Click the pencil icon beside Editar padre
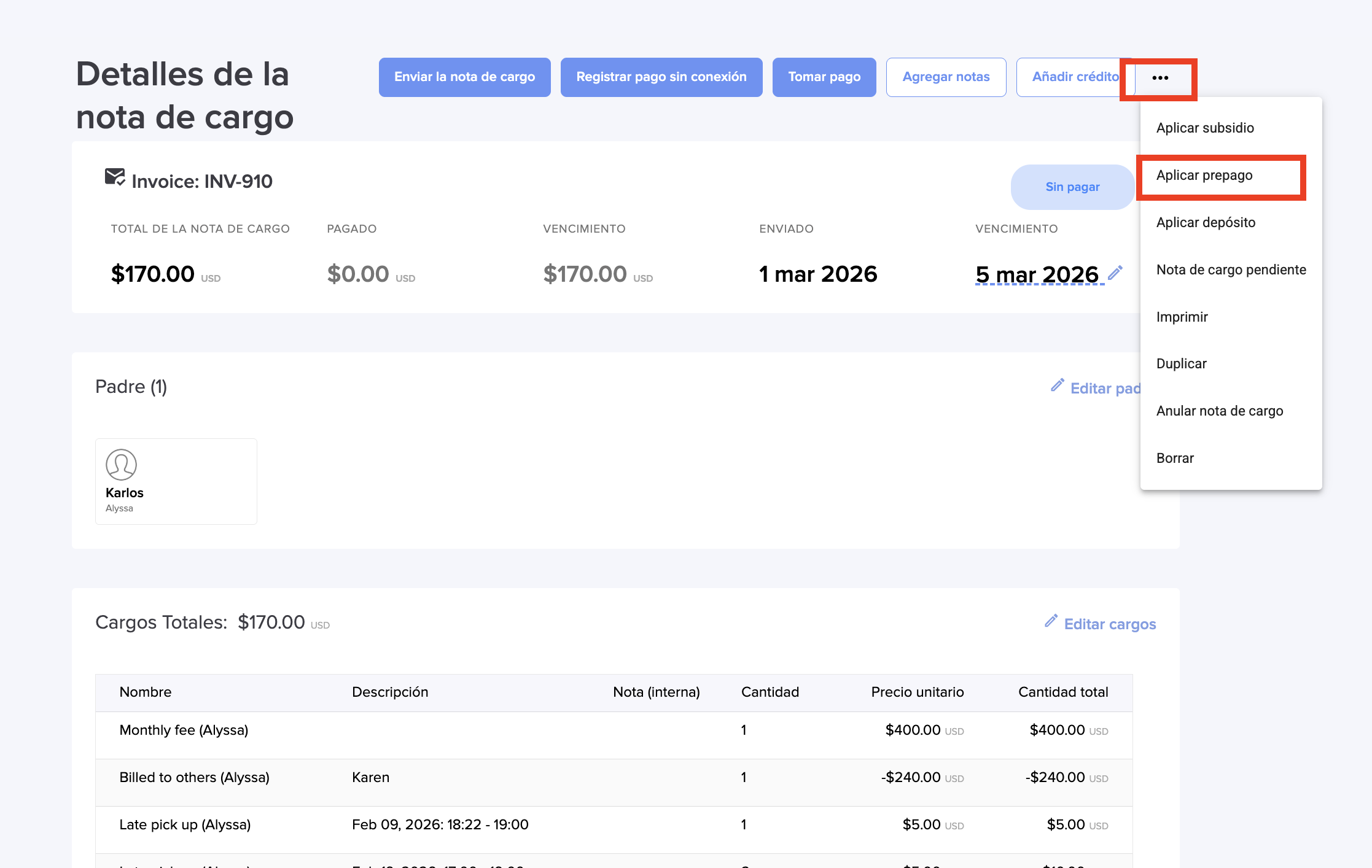 click(1057, 386)
